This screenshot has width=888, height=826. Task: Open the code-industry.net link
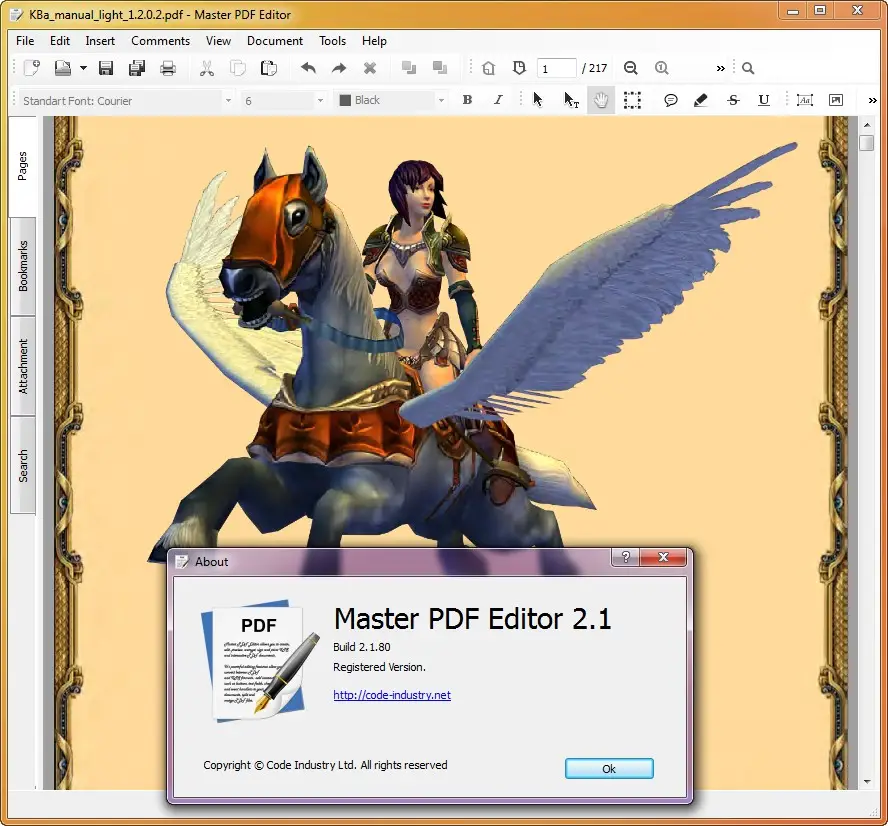coord(392,695)
